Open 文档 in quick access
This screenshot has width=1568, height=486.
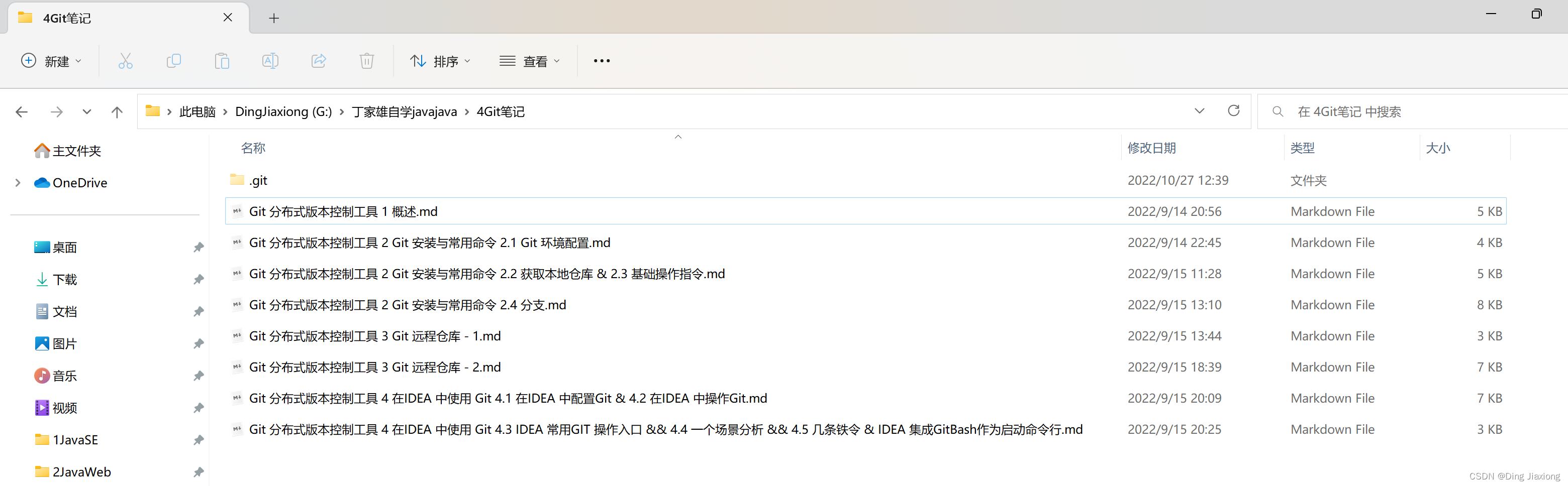click(x=64, y=311)
